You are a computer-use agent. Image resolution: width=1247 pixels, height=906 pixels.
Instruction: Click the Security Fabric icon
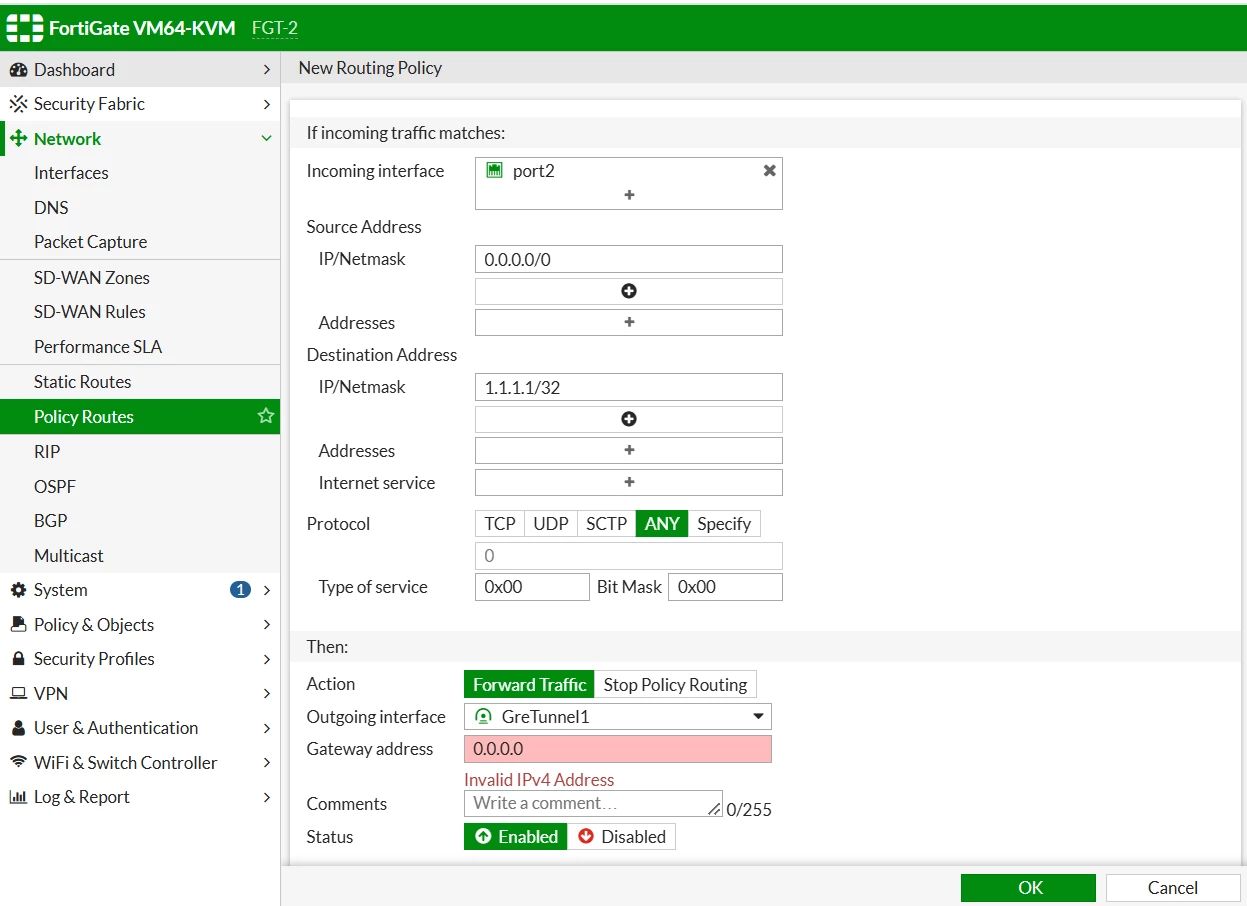(18, 104)
